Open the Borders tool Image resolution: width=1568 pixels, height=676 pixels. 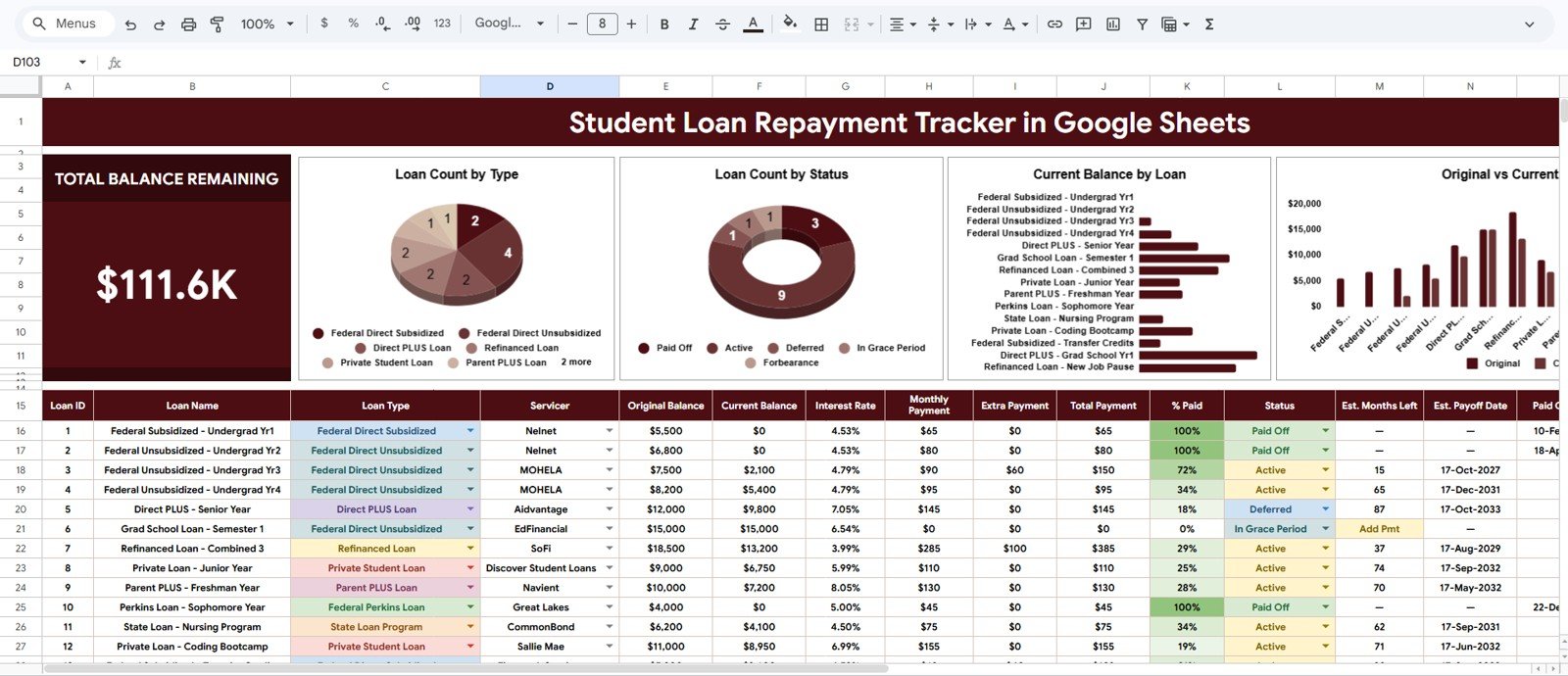[x=821, y=24]
